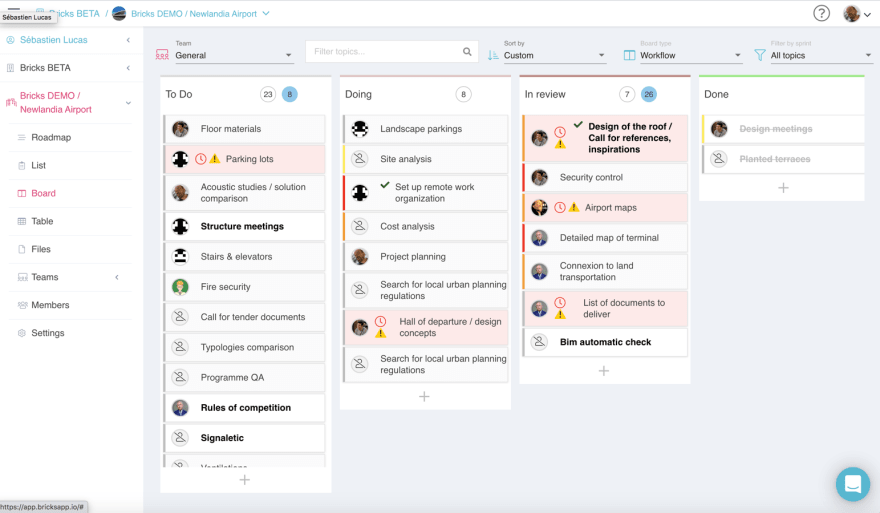880x513 pixels.
Task: Click the Settings gear icon in sidebar
Action: [x=22, y=333]
